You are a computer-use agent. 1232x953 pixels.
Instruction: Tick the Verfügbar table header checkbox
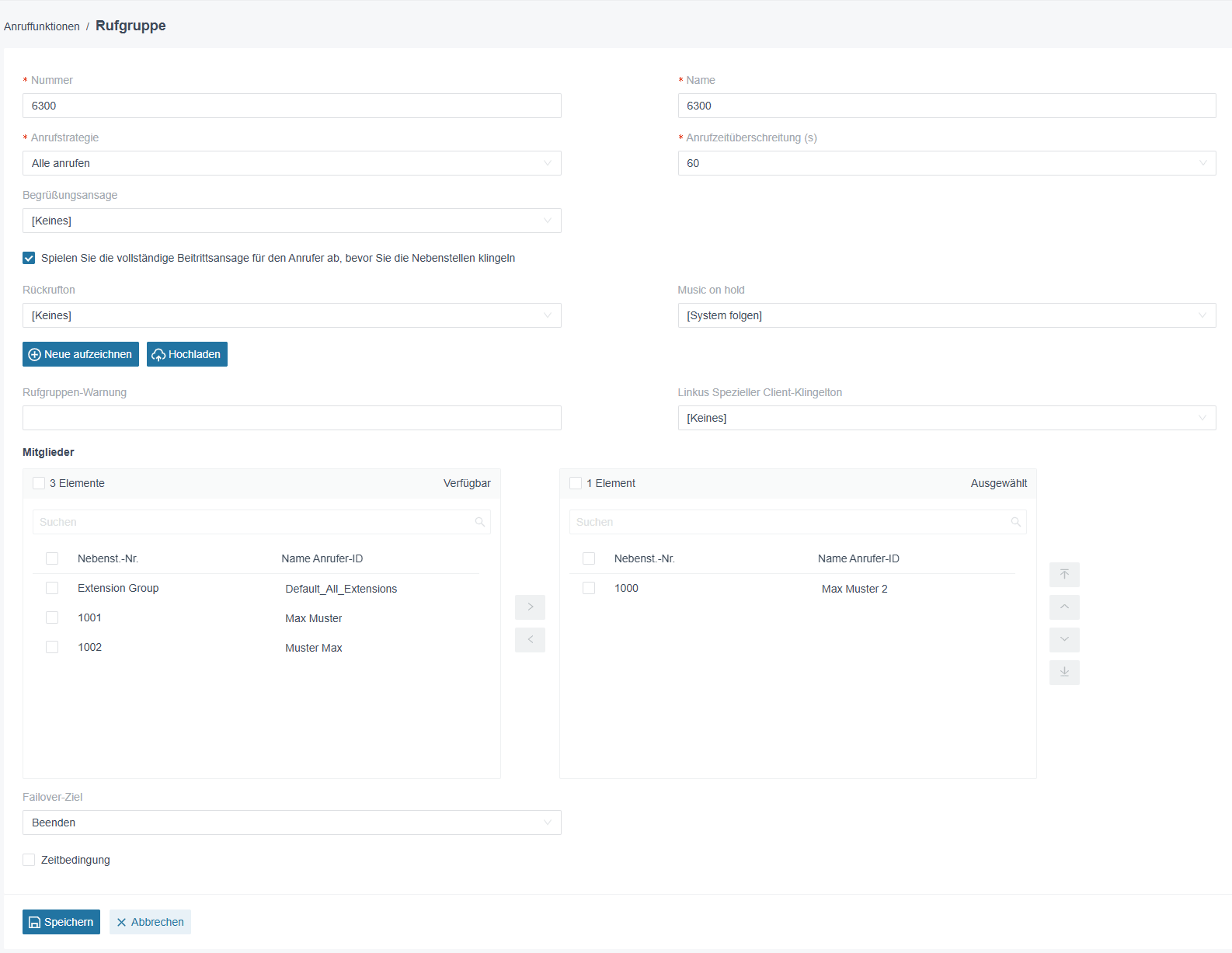[x=52, y=558]
